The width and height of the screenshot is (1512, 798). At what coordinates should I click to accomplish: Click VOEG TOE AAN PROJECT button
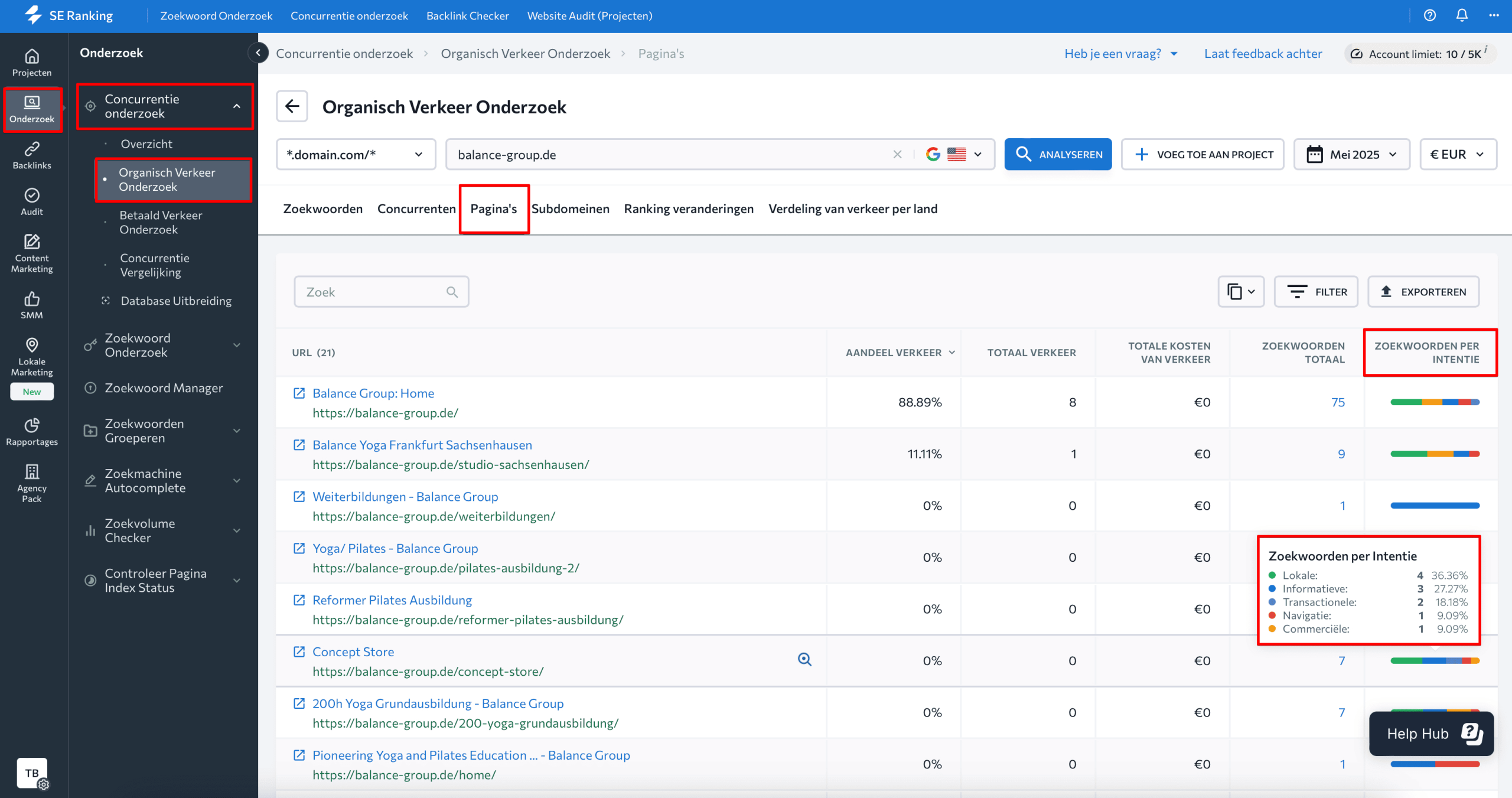tap(1203, 154)
